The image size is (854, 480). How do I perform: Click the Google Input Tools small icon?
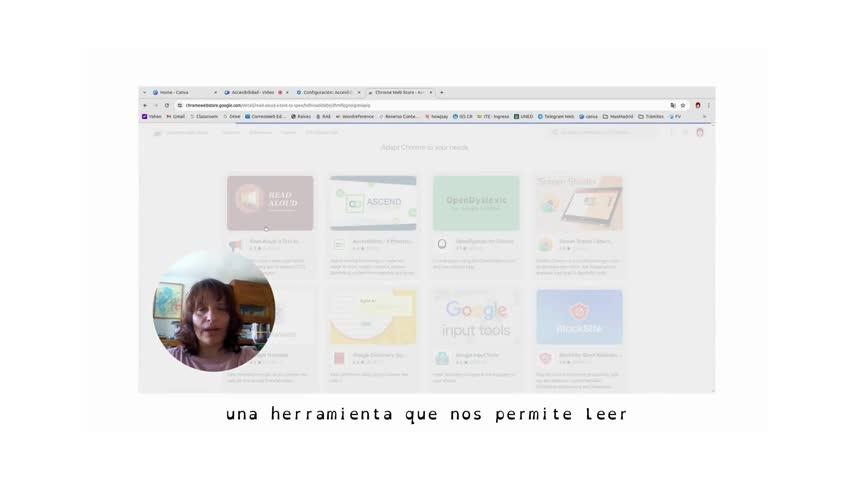click(442, 358)
